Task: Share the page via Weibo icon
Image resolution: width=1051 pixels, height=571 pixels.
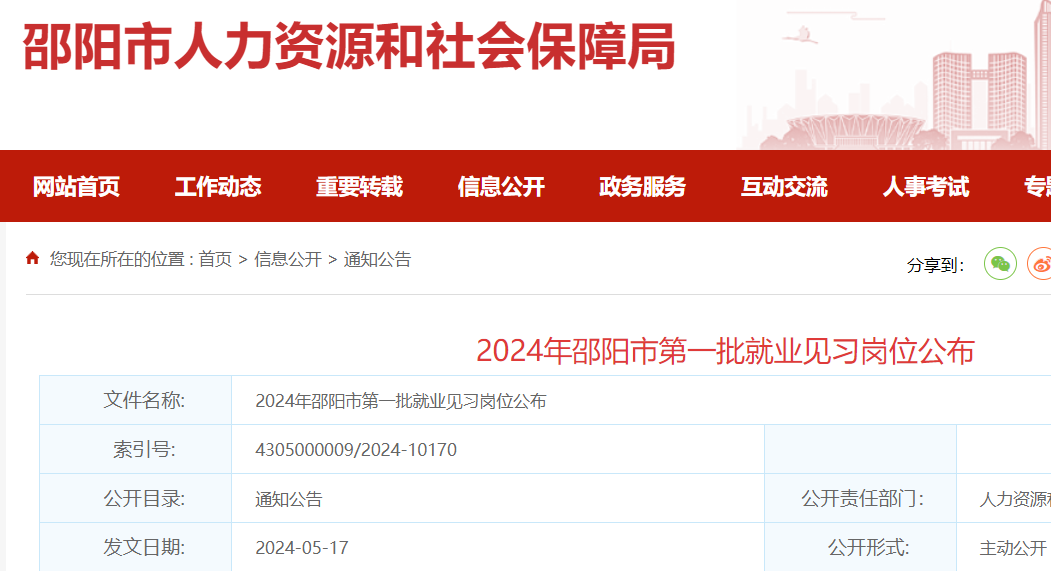Action: 1040,263
